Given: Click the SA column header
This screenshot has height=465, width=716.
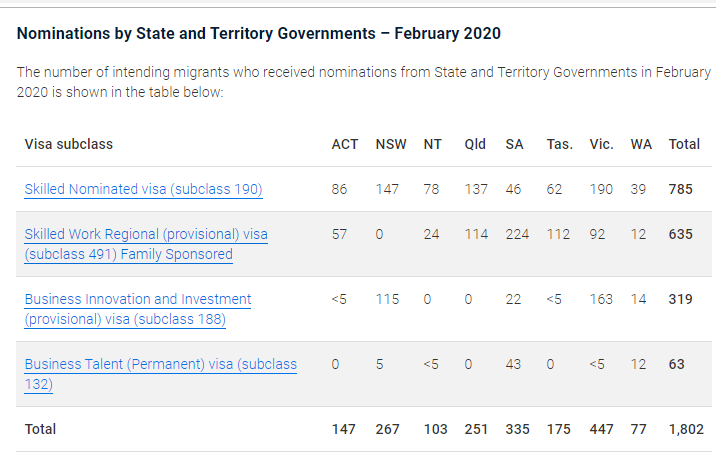Looking at the screenshot, I should point(514,144).
